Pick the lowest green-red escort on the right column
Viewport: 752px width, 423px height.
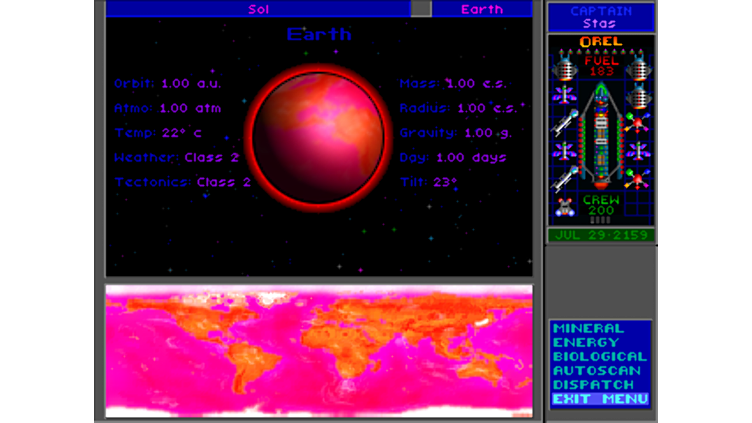tap(637, 178)
